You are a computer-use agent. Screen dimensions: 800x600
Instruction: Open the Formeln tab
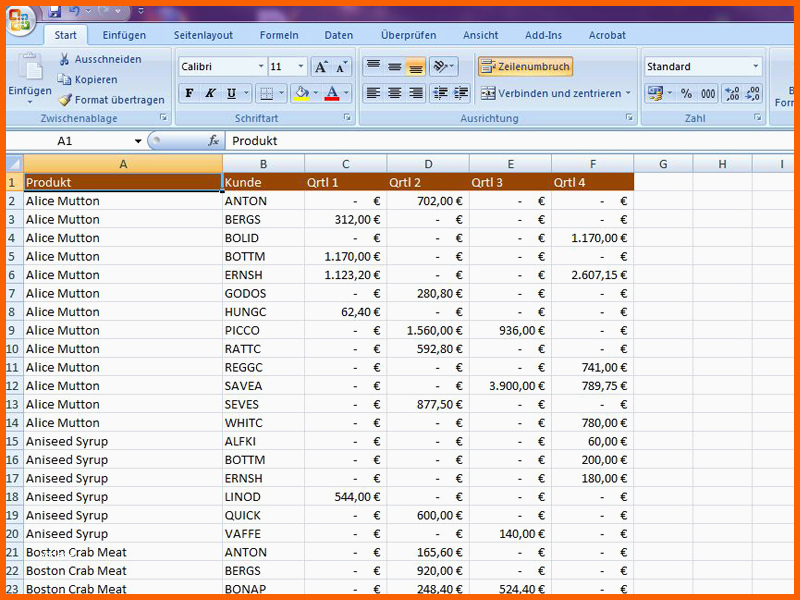click(279, 35)
